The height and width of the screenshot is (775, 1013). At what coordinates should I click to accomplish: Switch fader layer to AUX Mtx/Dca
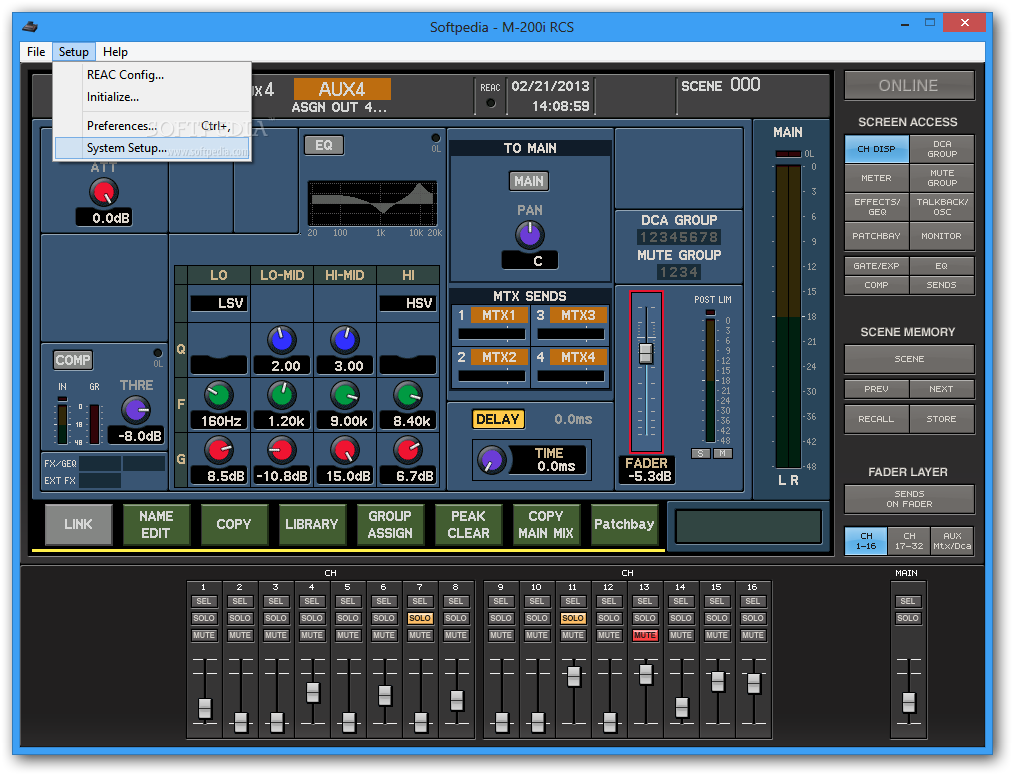[x=952, y=541]
